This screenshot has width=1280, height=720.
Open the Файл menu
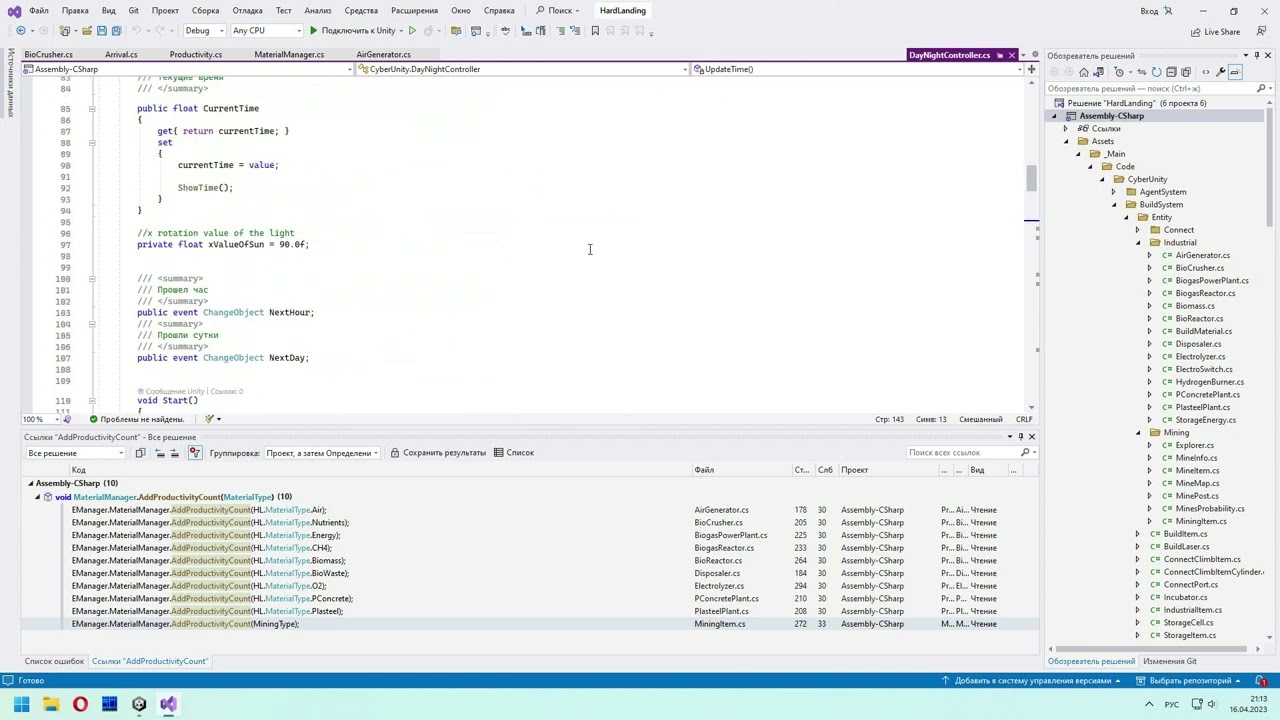[x=38, y=11]
